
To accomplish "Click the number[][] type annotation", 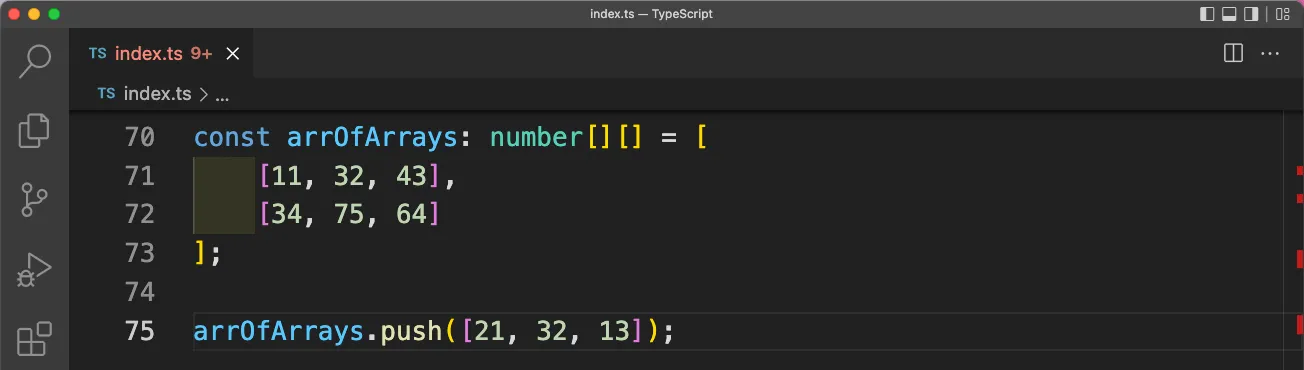I will (567, 137).
